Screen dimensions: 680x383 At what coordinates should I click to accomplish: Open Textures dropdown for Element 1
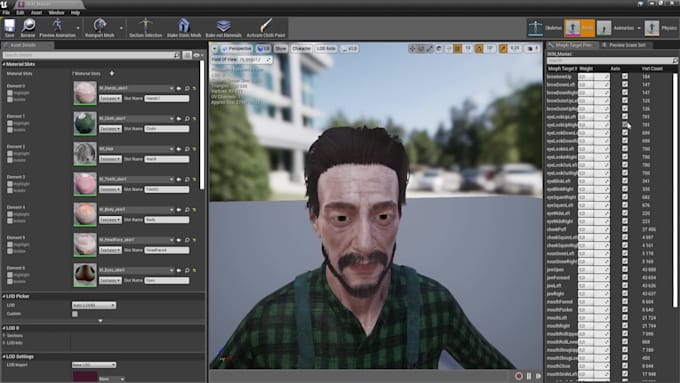pos(110,129)
